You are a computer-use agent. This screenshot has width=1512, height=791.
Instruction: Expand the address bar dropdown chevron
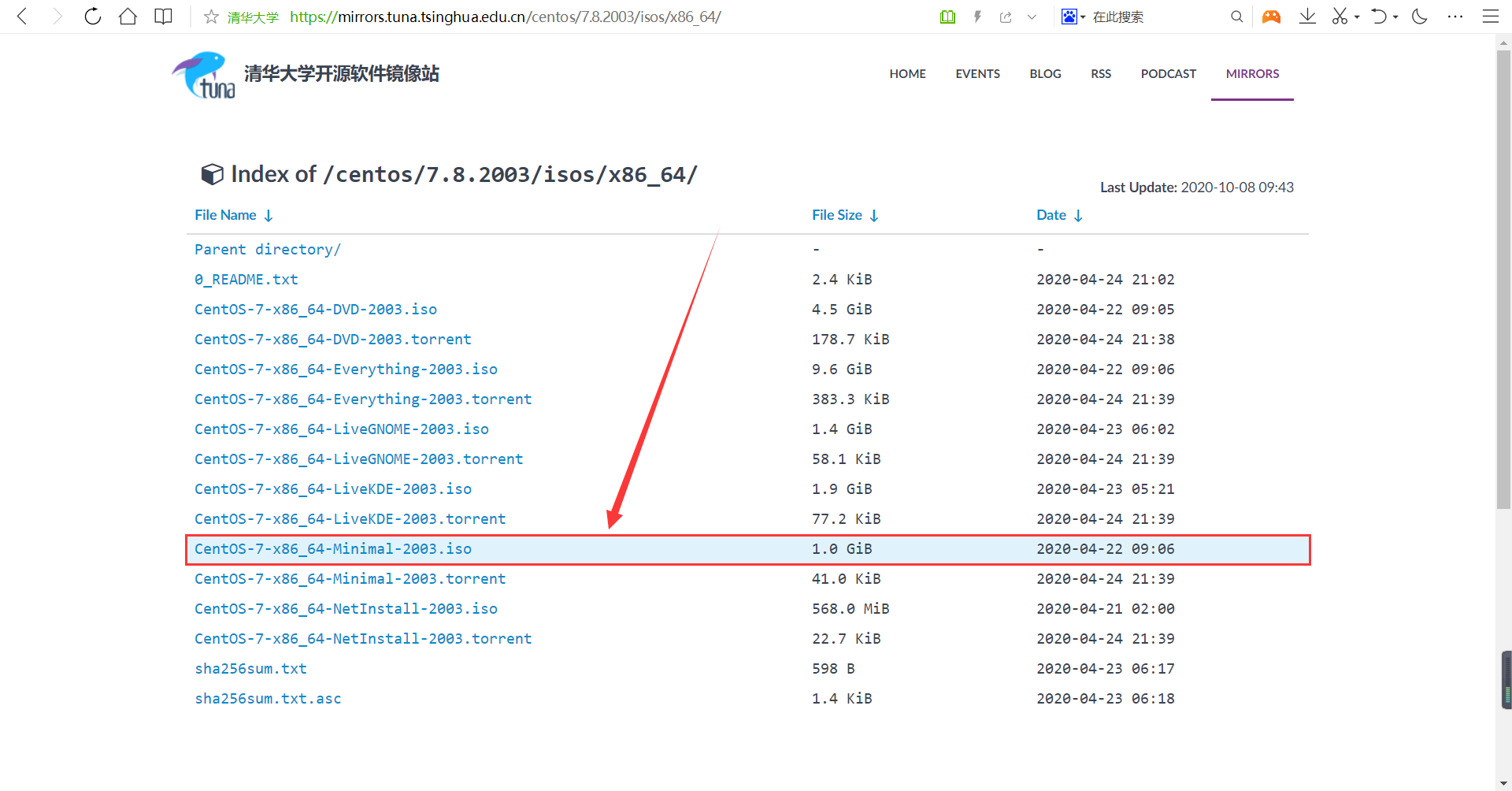point(1032,17)
